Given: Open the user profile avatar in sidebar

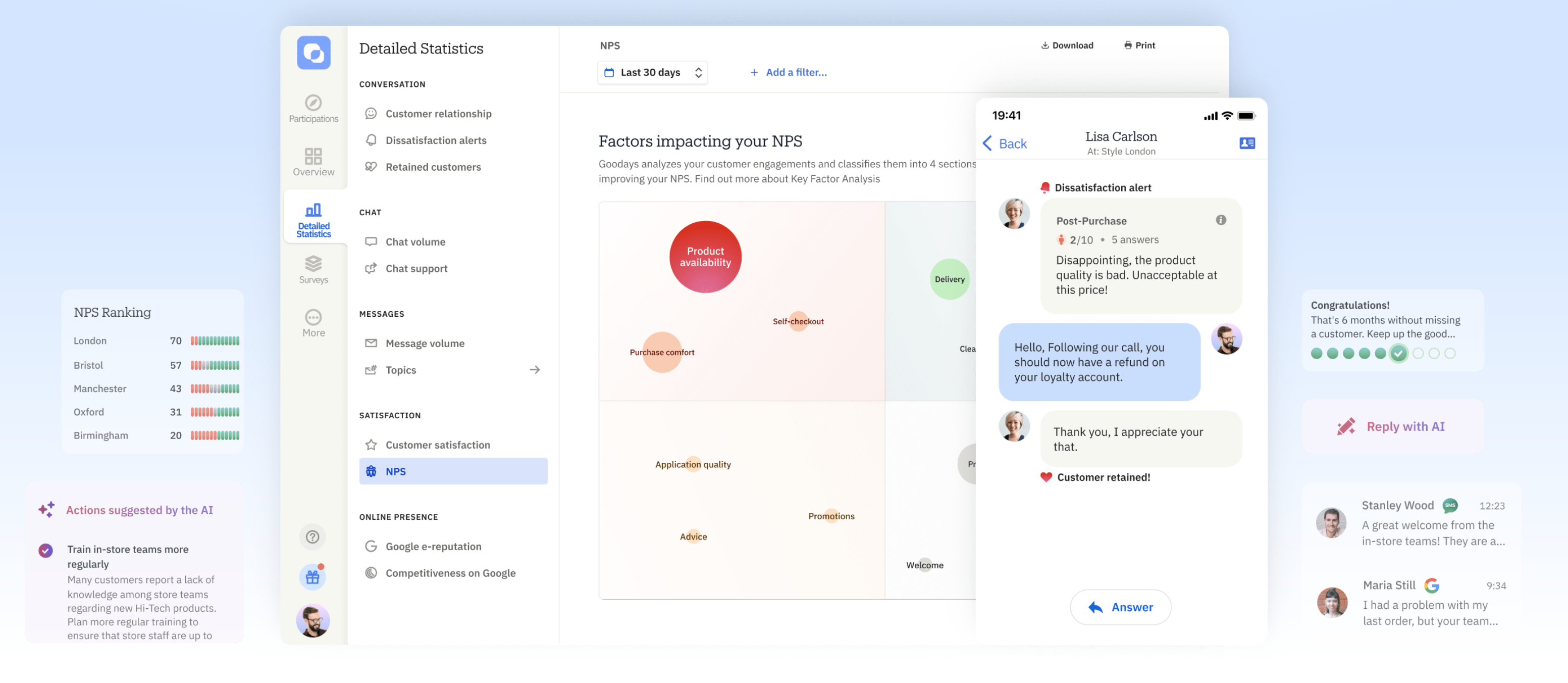Looking at the screenshot, I should (313, 621).
